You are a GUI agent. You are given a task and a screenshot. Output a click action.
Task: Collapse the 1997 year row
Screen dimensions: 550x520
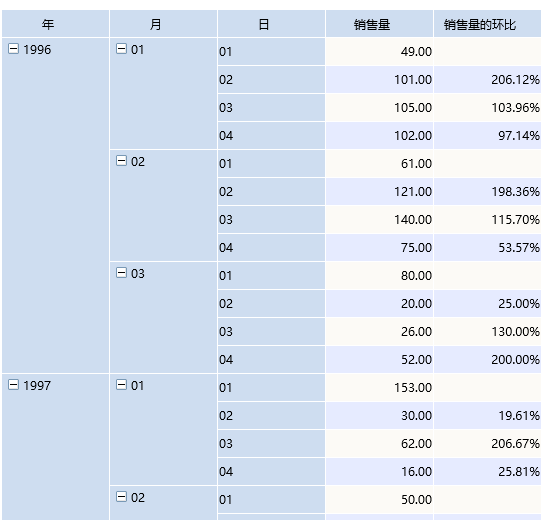(x=13, y=385)
